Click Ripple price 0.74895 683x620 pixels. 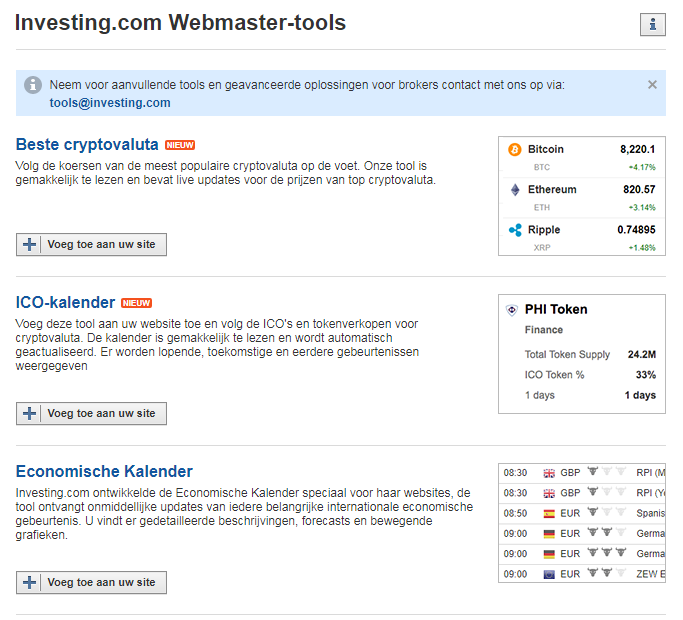coord(636,230)
